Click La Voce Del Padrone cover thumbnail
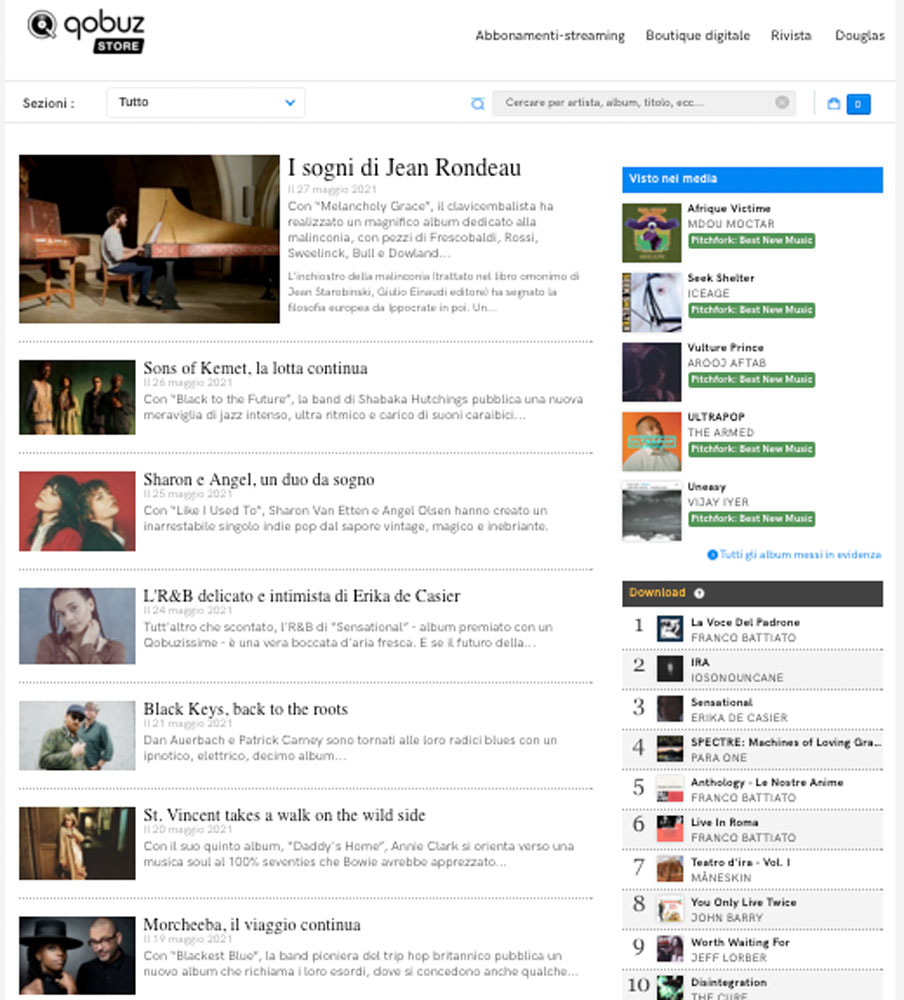904x1000 pixels. tap(670, 629)
